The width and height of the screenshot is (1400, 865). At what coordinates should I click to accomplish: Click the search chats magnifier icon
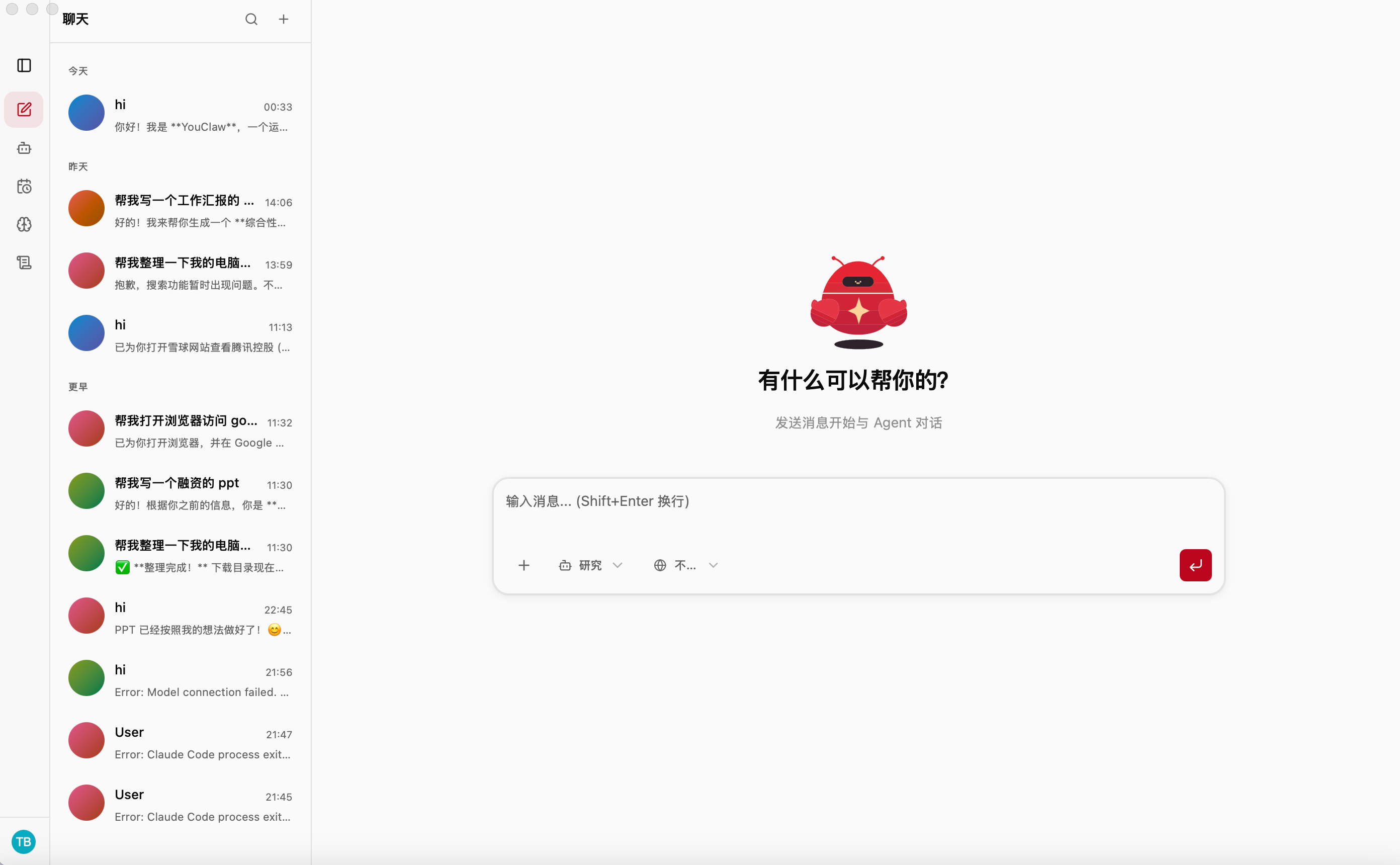click(x=251, y=20)
